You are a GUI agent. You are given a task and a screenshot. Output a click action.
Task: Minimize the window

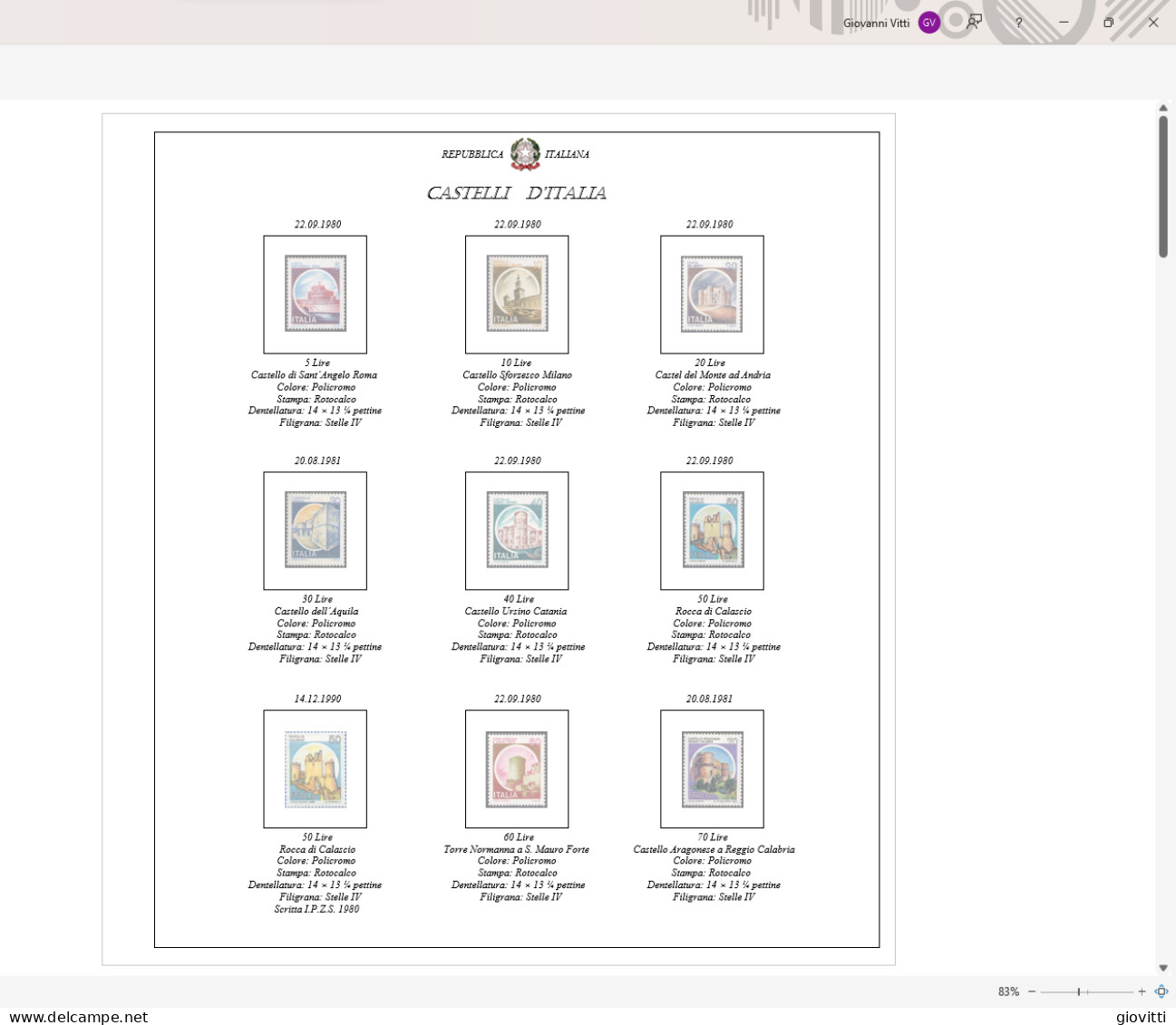(x=1064, y=23)
